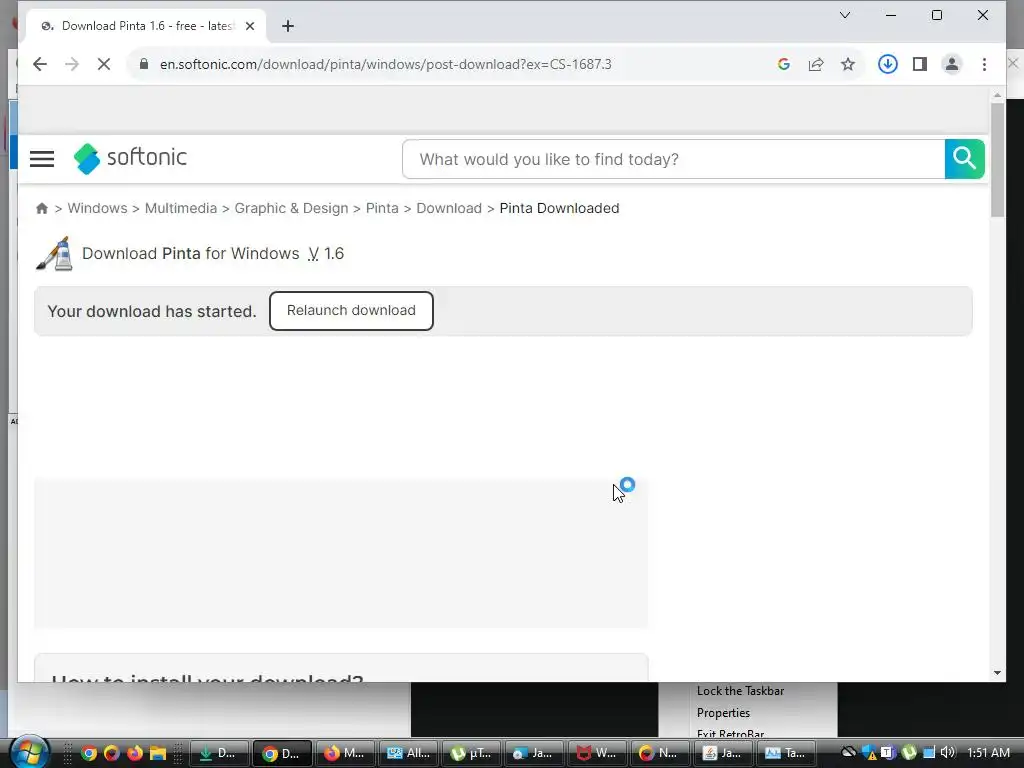Image resolution: width=1024 pixels, height=768 pixels.
Task: Switch to the µT... uTorrent taskbar button
Action: [472, 753]
